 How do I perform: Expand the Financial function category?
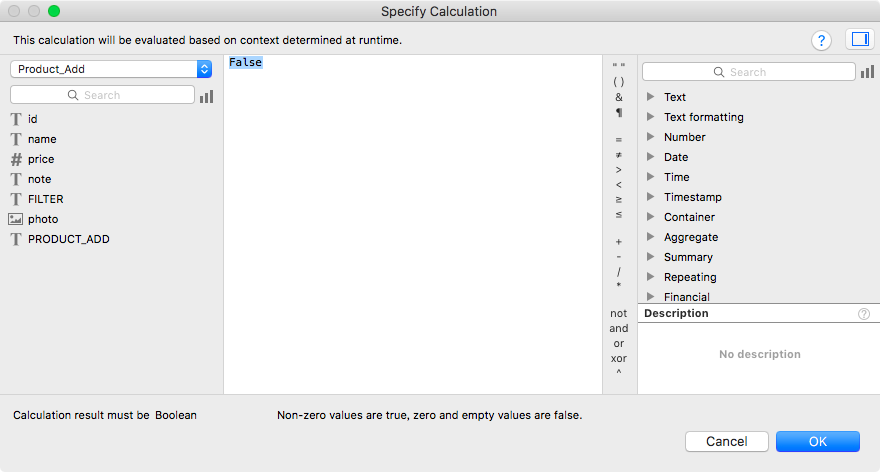650,296
